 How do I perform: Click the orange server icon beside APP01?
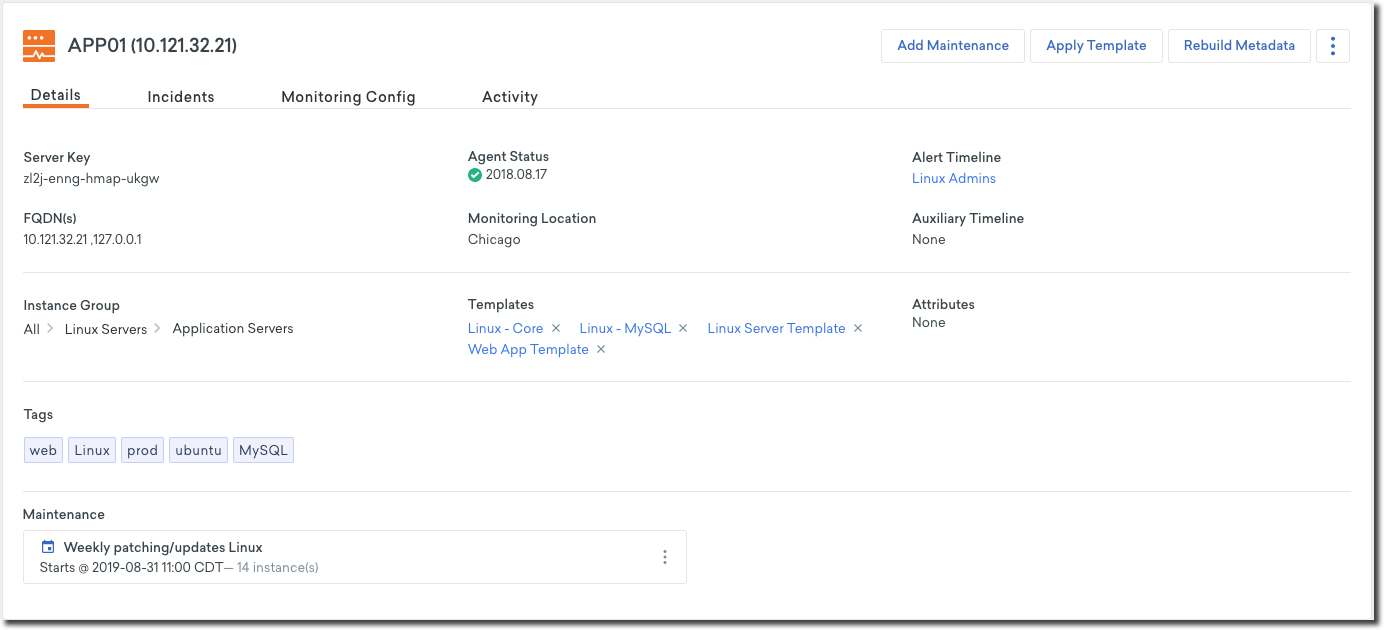click(x=39, y=46)
